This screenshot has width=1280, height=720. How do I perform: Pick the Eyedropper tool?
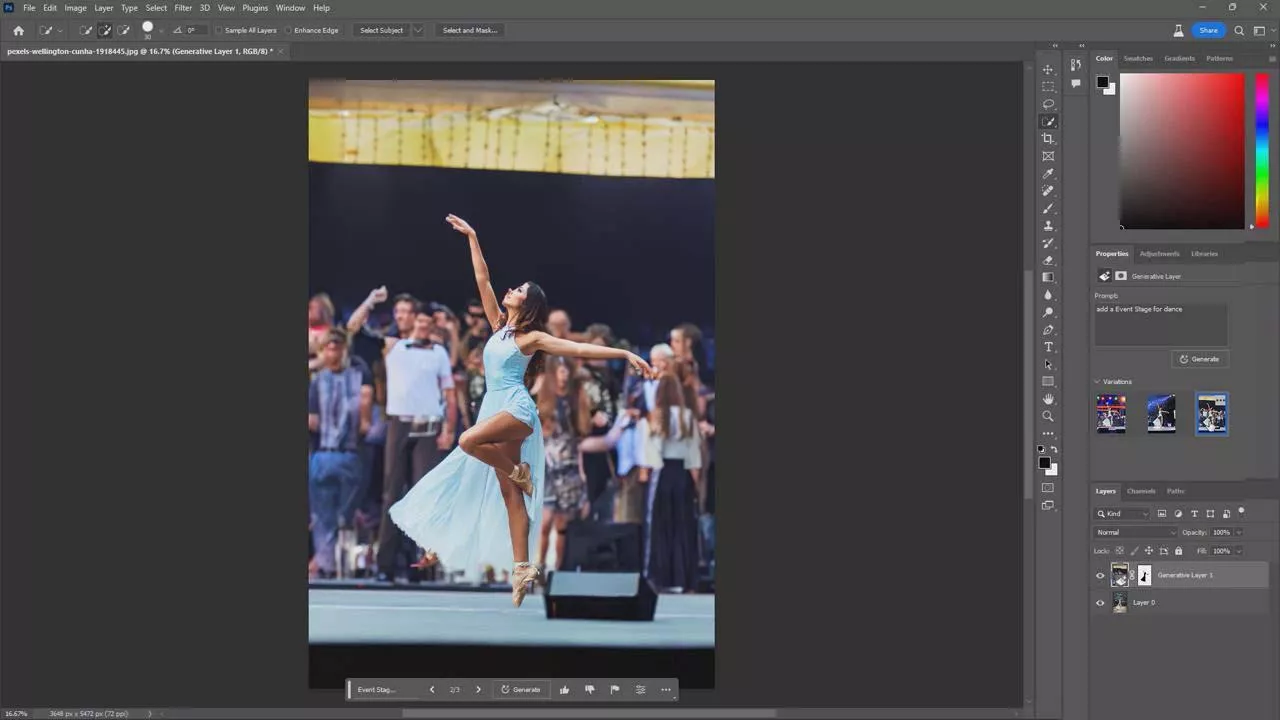click(x=1048, y=173)
